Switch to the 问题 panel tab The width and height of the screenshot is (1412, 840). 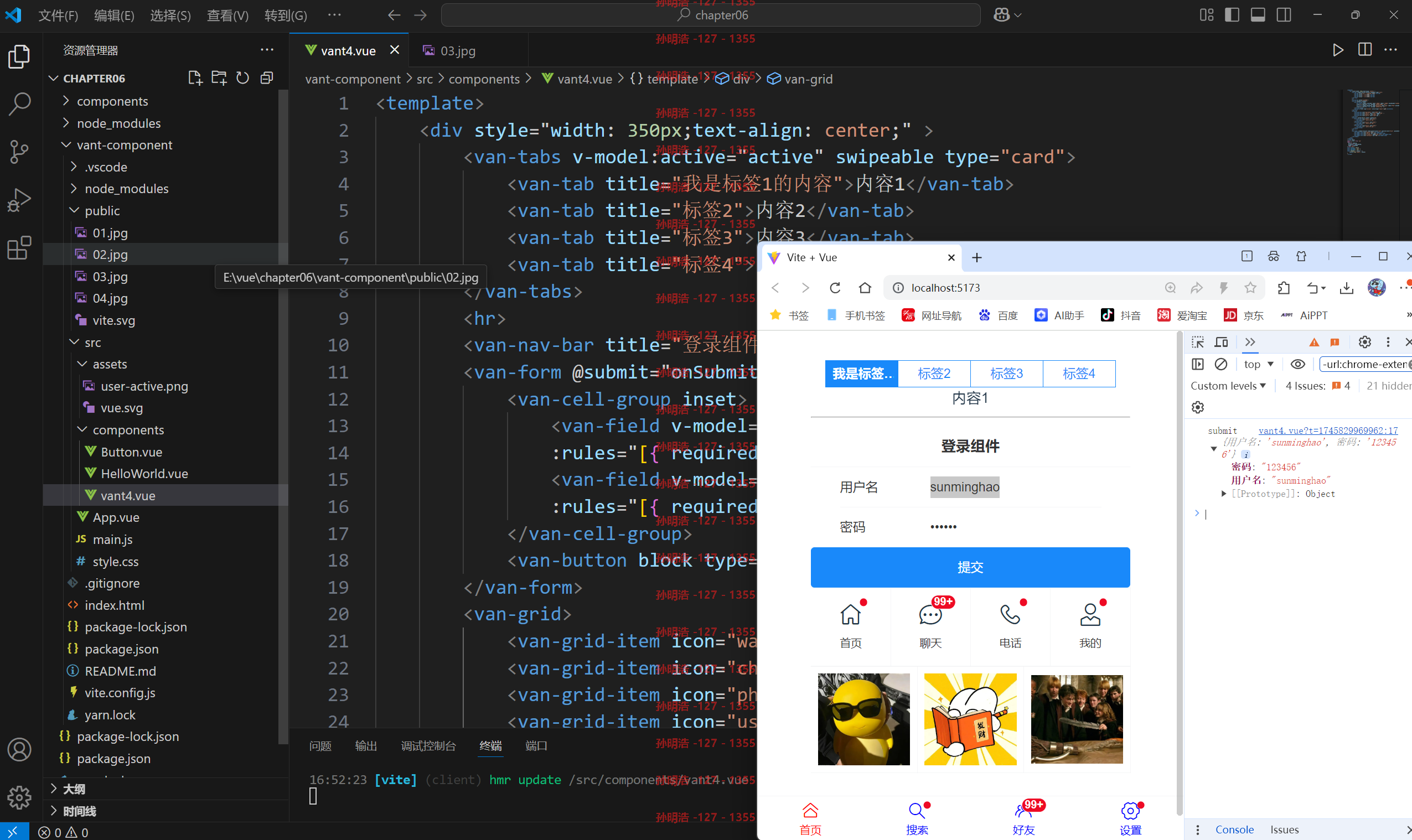320,746
